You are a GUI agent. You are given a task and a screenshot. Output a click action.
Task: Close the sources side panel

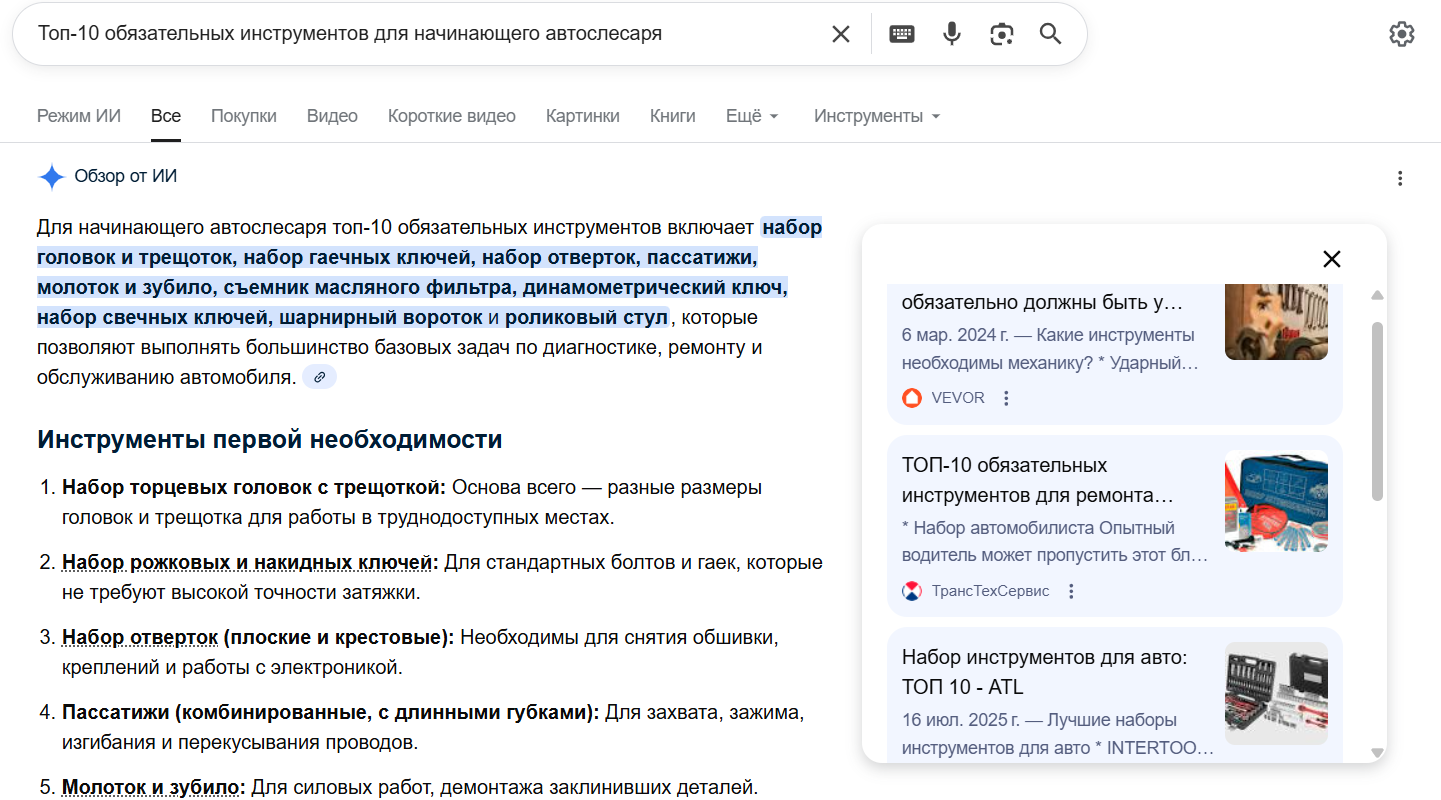(x=1332, y=259)
